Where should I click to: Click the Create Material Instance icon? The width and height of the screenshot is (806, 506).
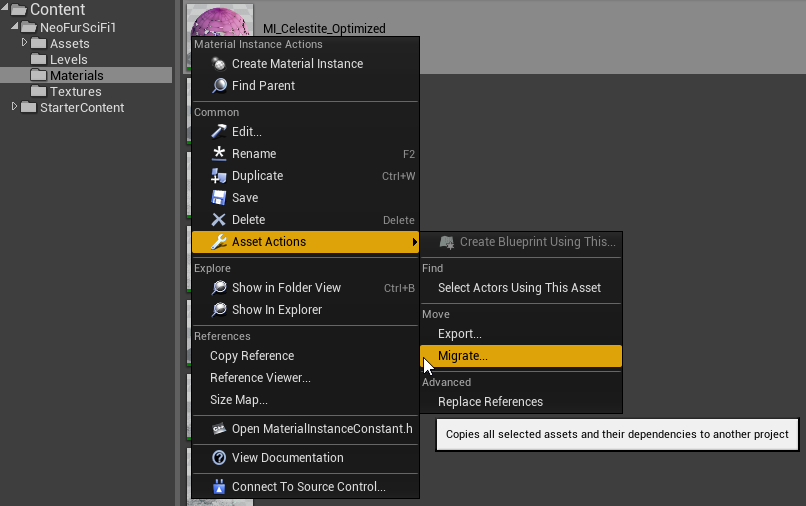point(219,64)
